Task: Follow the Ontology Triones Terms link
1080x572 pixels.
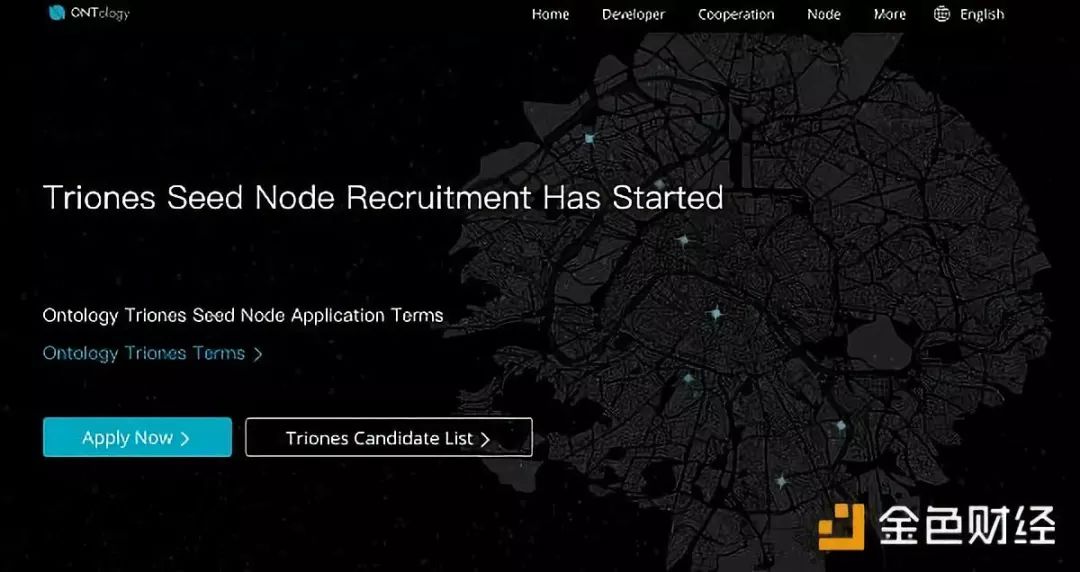Action: pos(152,354)
